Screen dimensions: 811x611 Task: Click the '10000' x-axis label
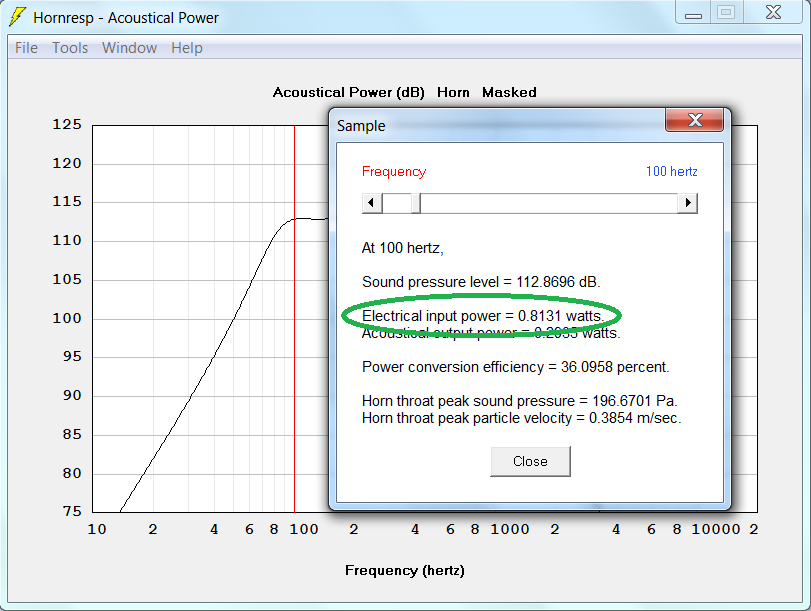tap(716, 529)
